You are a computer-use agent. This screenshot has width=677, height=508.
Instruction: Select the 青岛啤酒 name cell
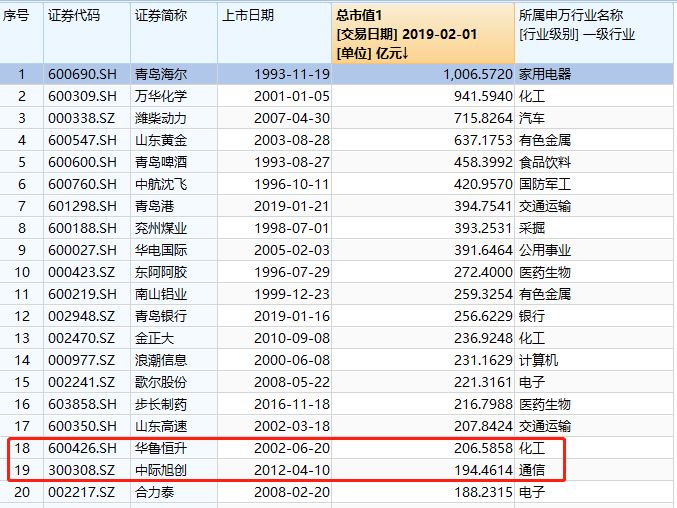click(x=174, y=162)
